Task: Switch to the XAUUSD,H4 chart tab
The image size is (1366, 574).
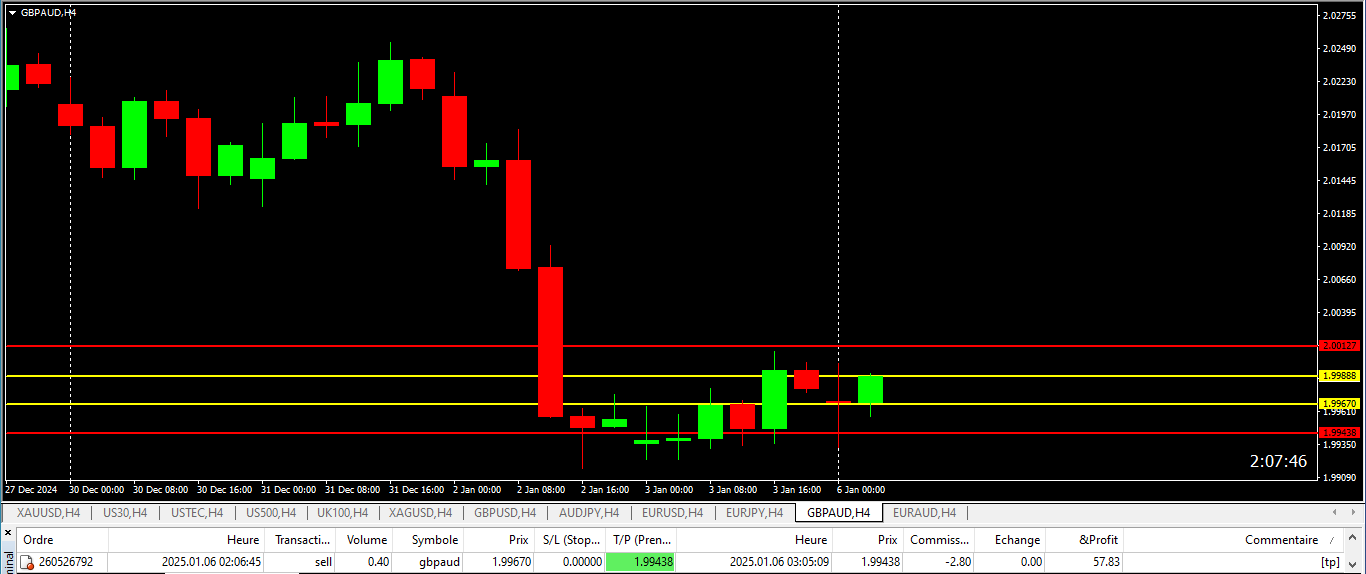Action: [x=49, y=513]
